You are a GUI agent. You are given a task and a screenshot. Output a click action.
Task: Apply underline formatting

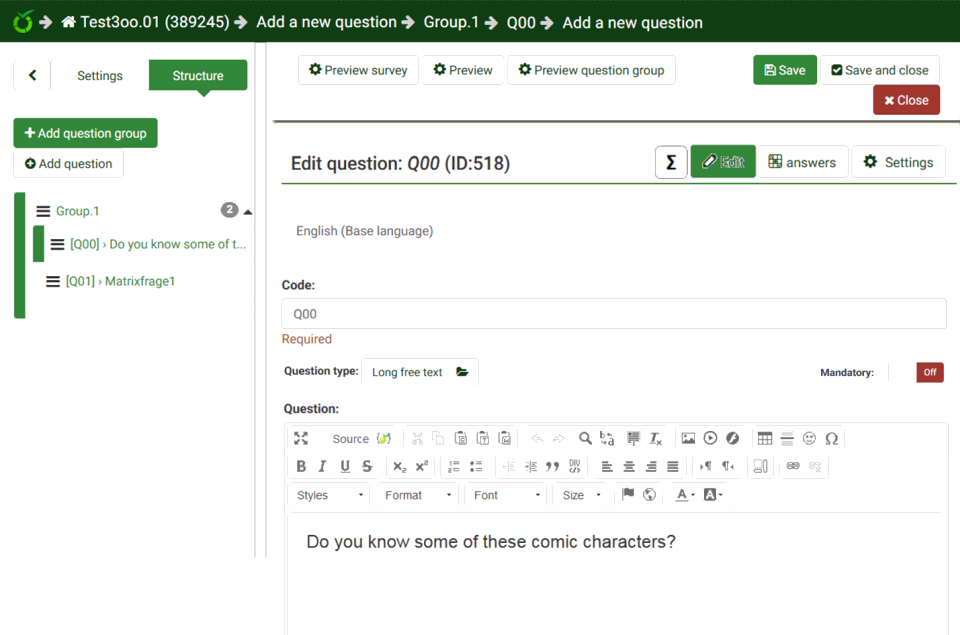(345, 467)
